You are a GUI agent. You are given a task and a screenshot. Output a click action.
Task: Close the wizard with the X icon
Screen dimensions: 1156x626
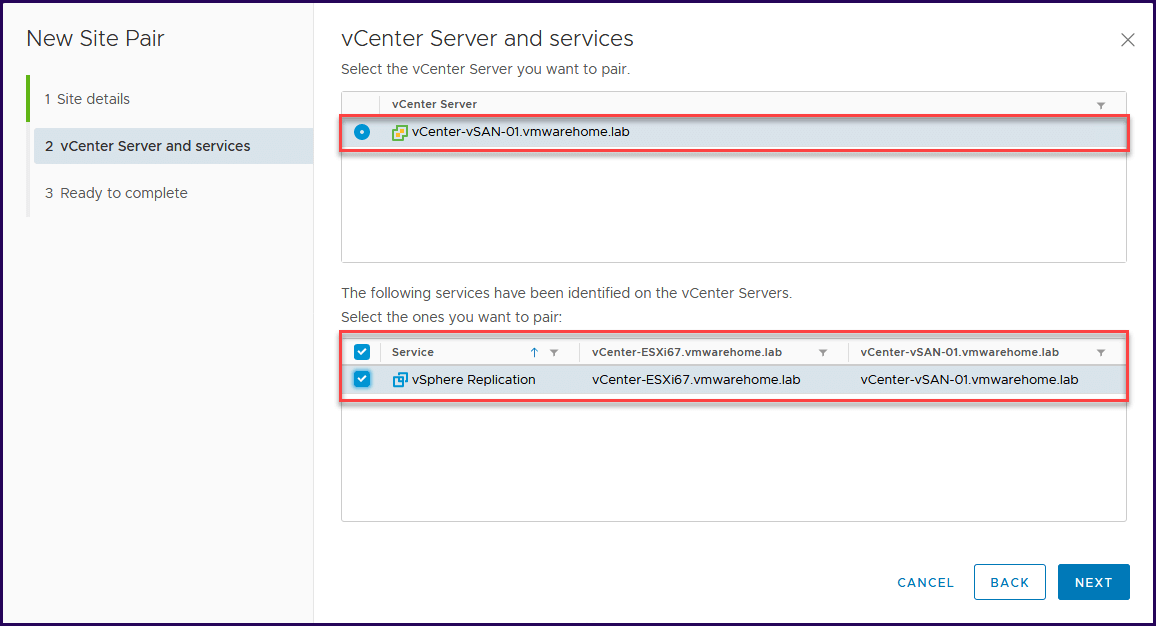click(x=1127, y=40)
